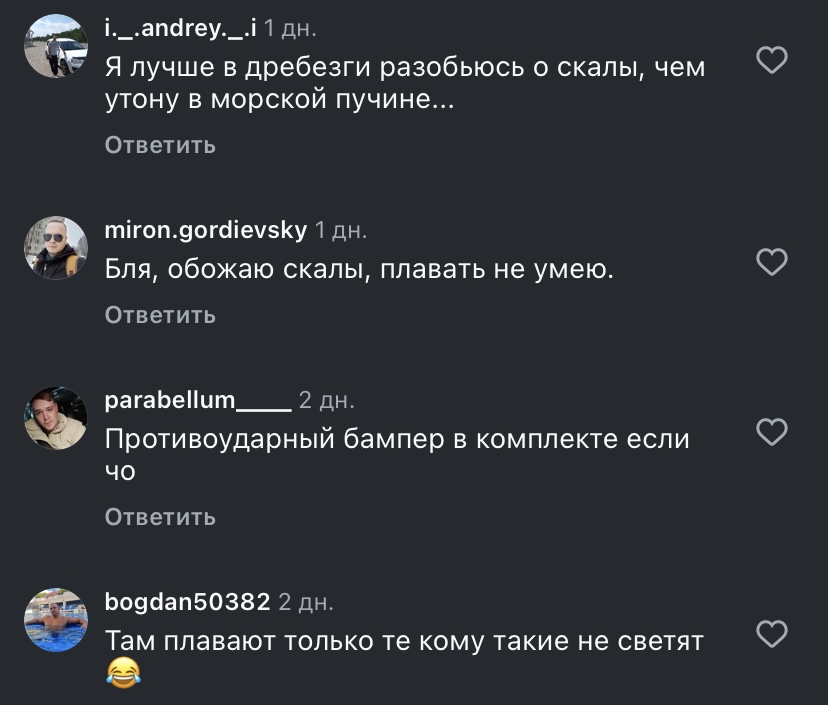This screenshot has width=828, height=705.
Task: Tap the heart on parabellum_____'s comment
Action: coord(771,431)
